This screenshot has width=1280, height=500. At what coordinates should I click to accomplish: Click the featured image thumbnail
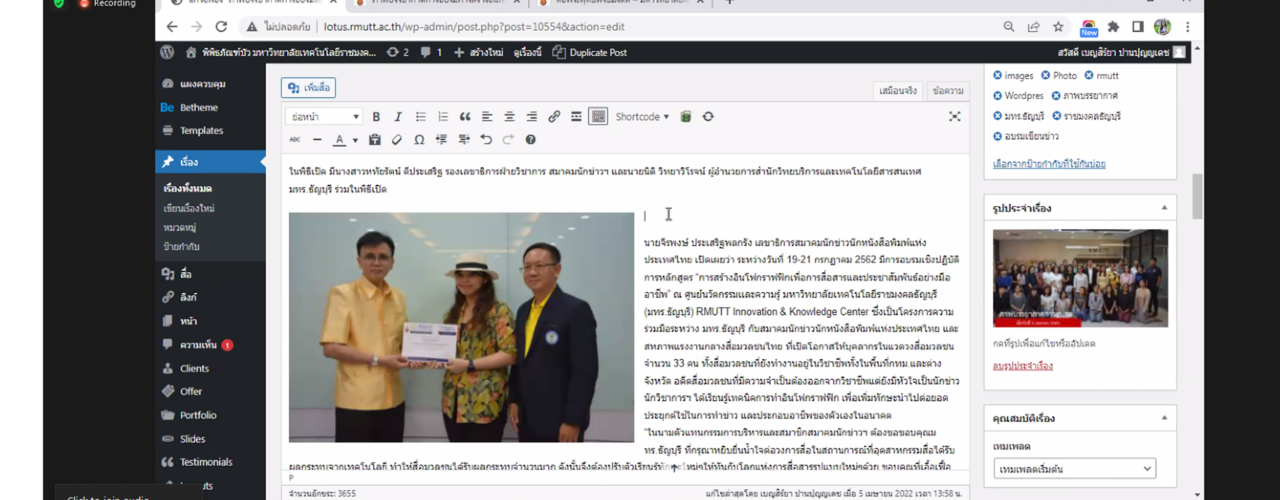(x=1080, y=279)
